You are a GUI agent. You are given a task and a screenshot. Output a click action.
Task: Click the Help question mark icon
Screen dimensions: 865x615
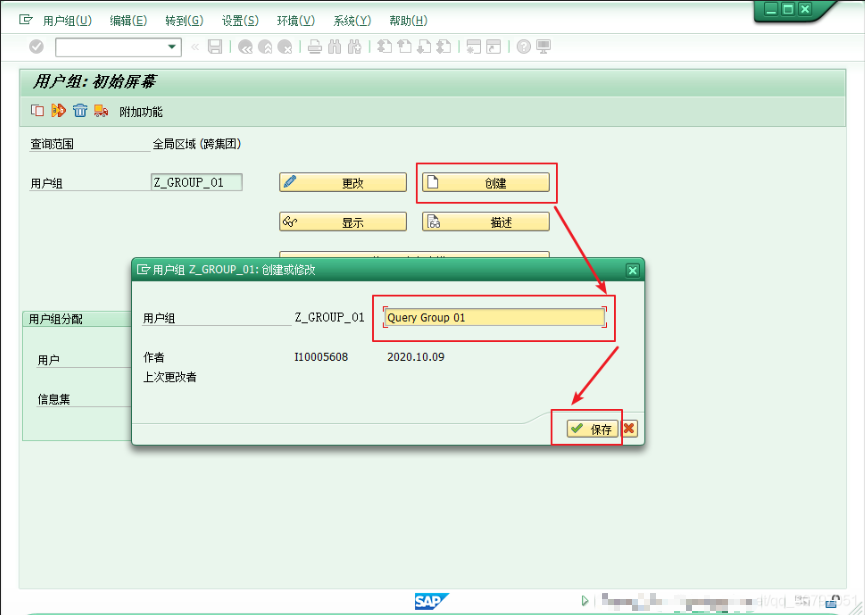coord(524,47)
